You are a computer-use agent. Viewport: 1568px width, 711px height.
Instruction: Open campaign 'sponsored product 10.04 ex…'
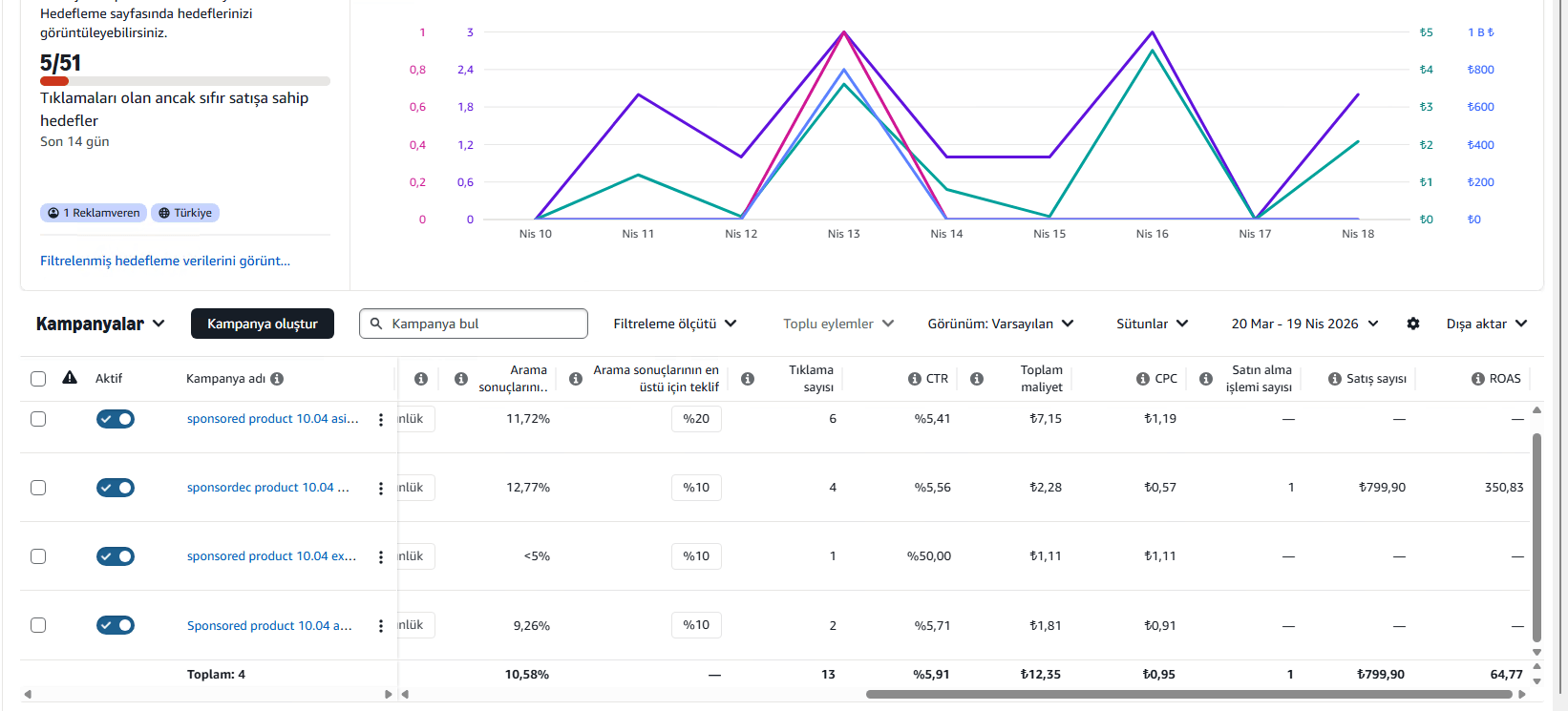point(272,556)
